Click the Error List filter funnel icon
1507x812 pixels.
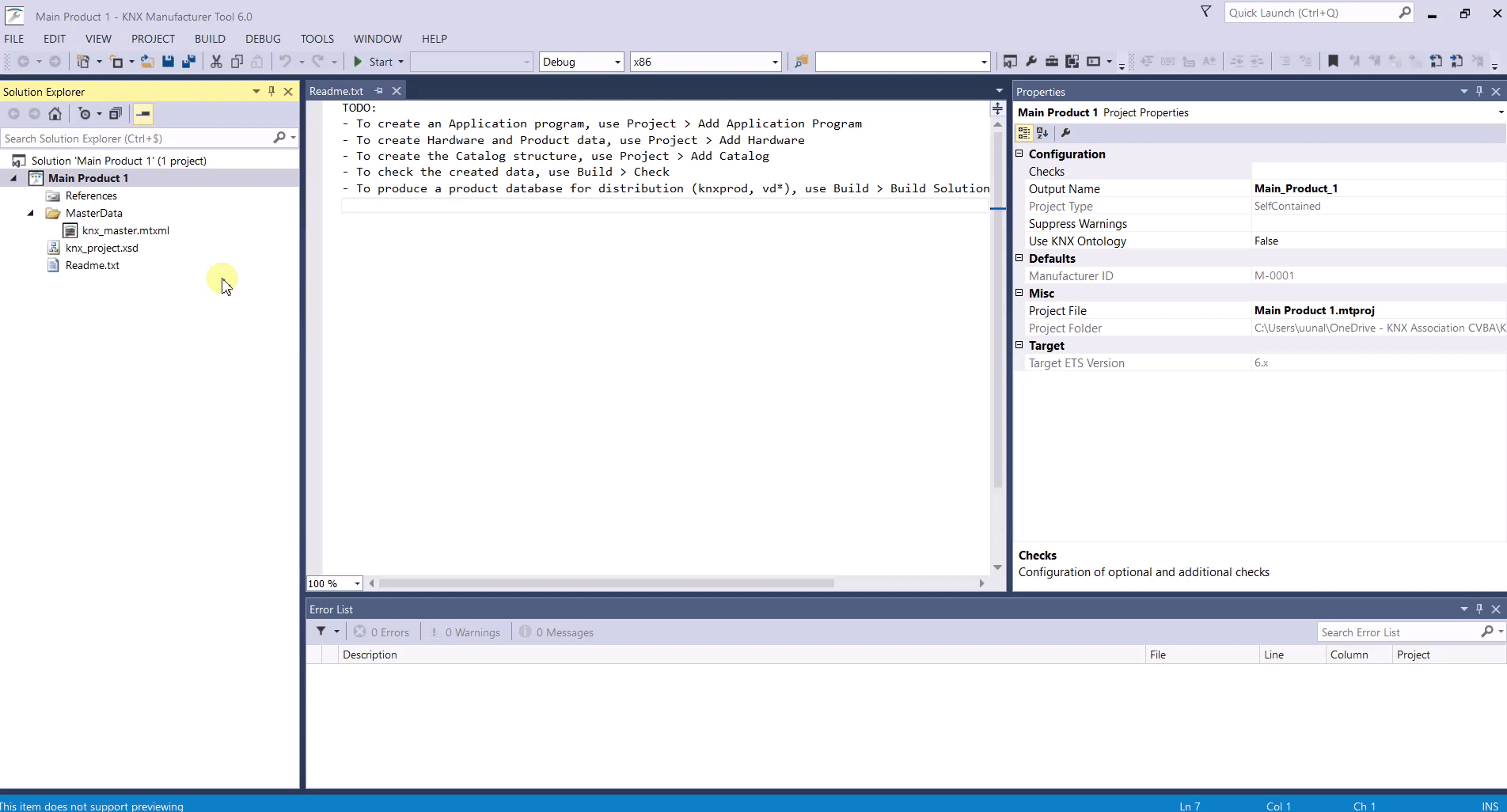[321, 632]
